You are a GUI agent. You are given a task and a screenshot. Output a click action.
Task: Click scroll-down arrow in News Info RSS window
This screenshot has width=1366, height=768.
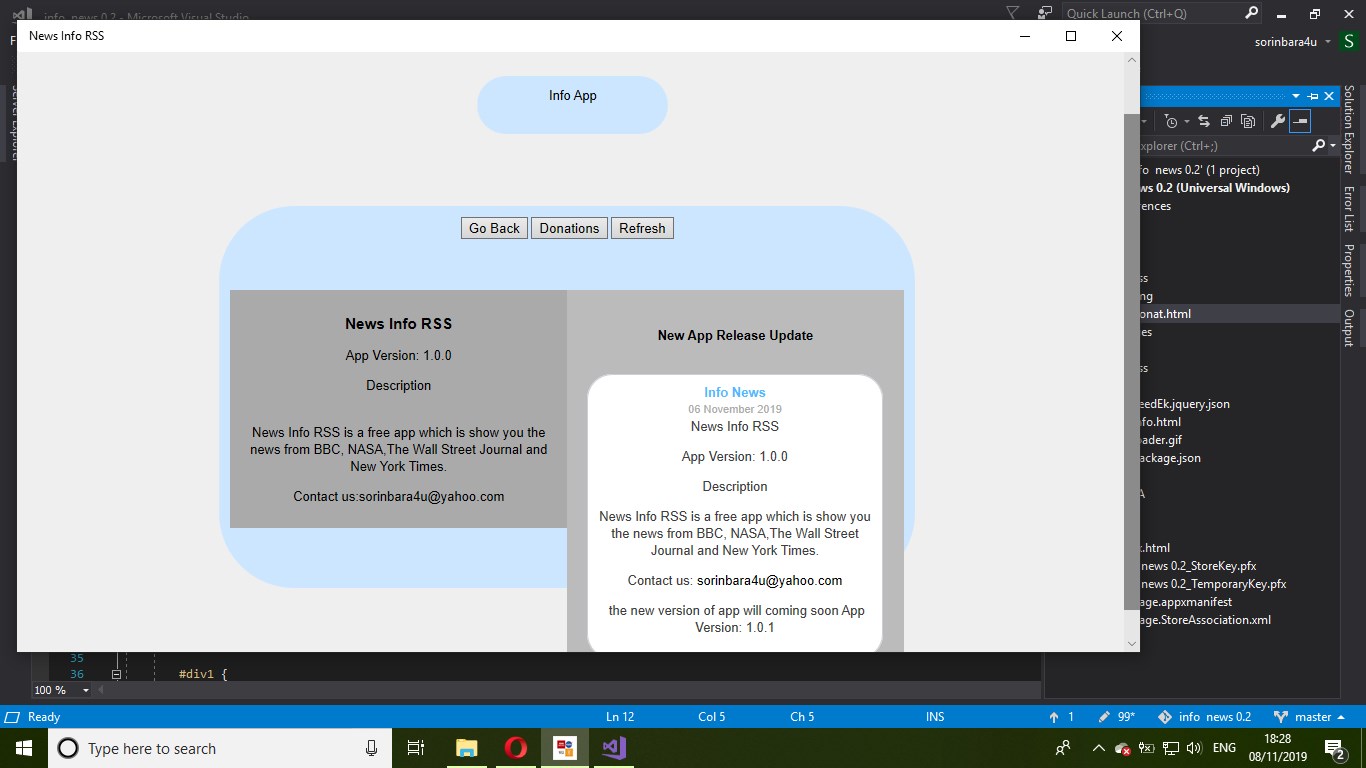click(1132, 643)
